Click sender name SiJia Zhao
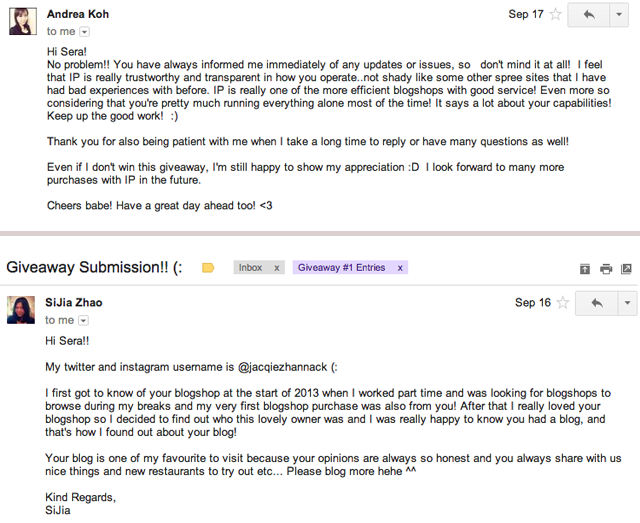 coord(74,302)
